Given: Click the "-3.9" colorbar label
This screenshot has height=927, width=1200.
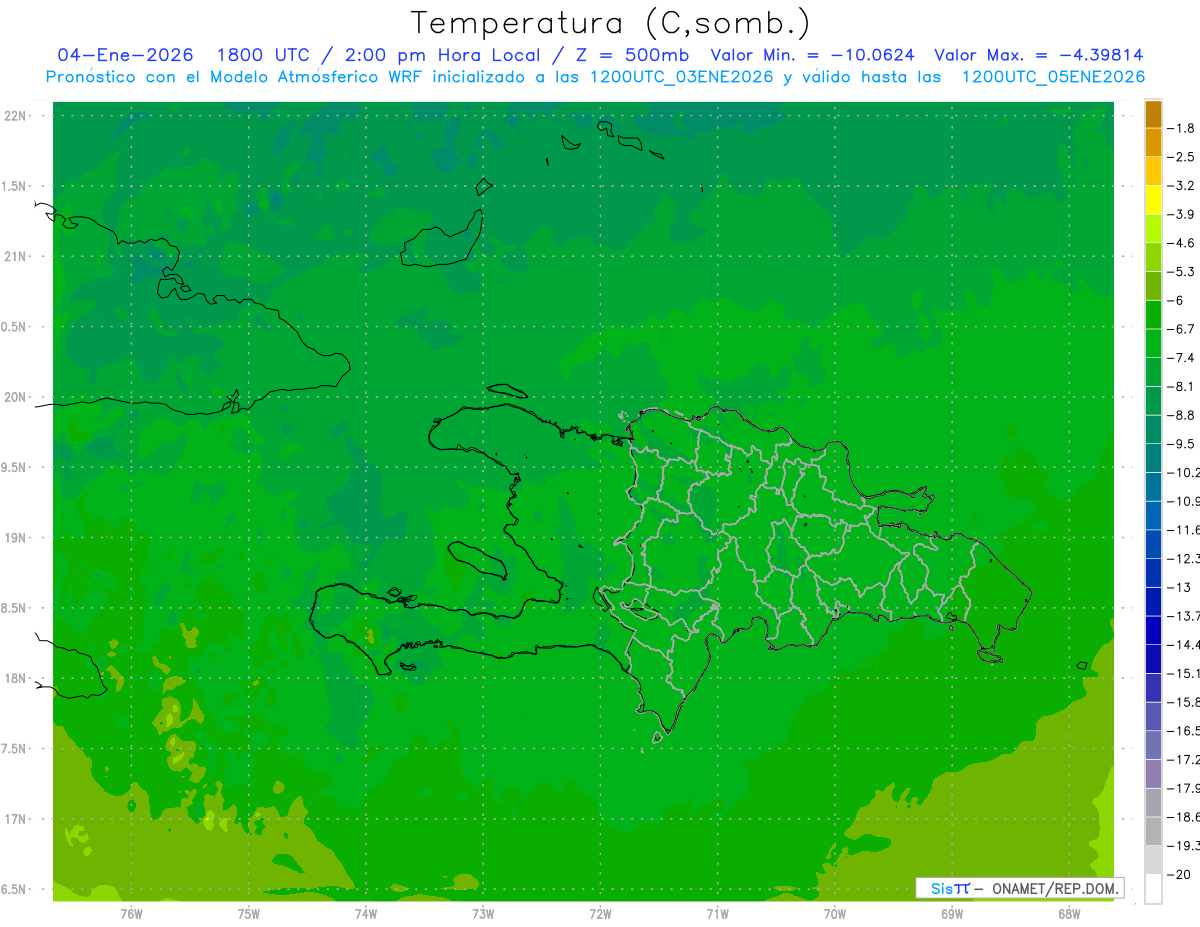Looking at the screenshot, I should coord(1183,214).
